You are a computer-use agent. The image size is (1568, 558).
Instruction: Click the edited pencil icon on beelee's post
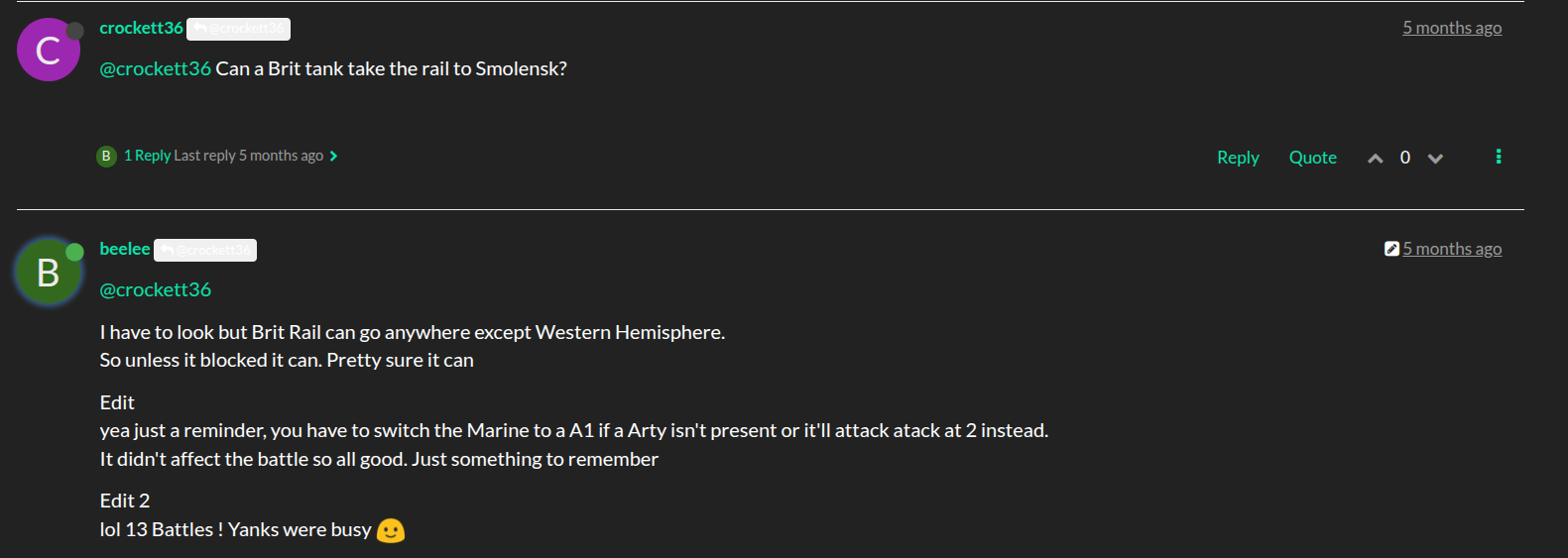pyautogui.click(x=1391, y=249)
